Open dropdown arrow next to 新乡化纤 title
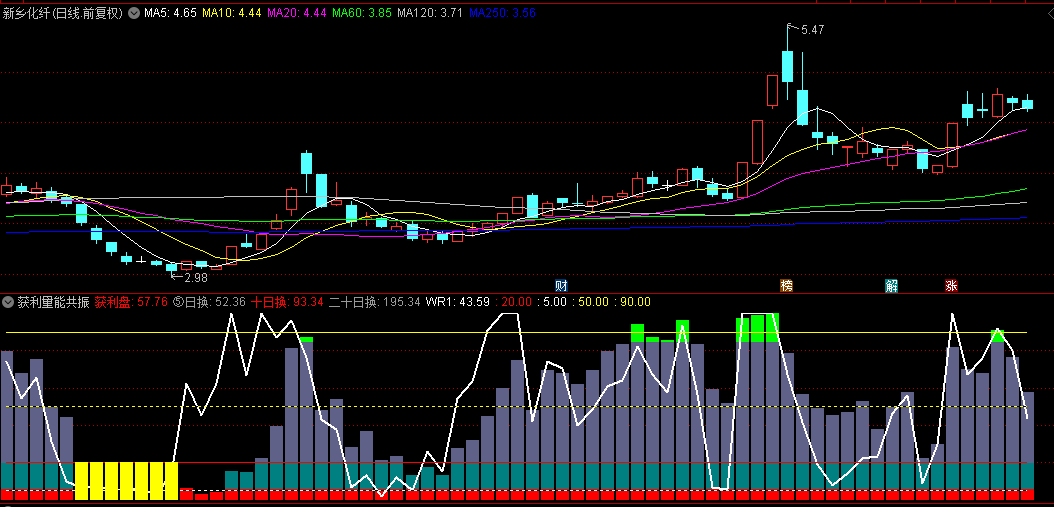The width and height of the screenshot is (1054, 507). [134, 13]
